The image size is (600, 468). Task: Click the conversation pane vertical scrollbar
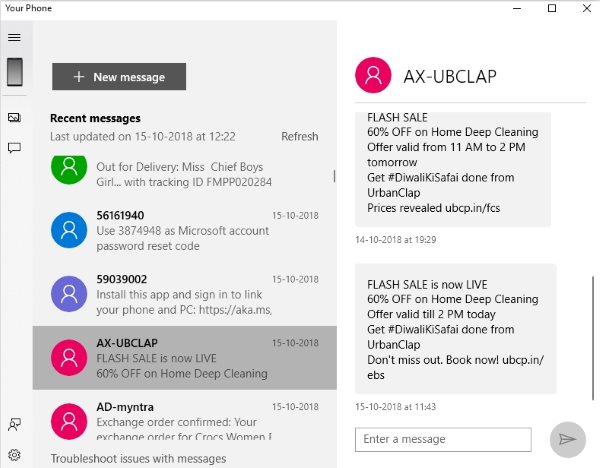[x=593, y=338]
